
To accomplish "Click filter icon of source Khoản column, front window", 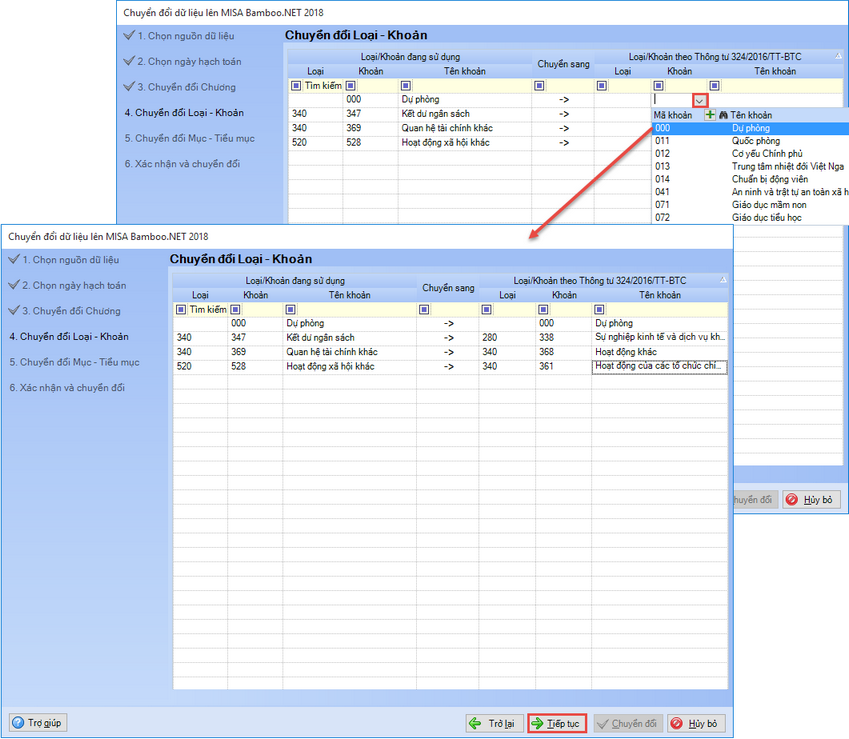I will click(235, 310).
